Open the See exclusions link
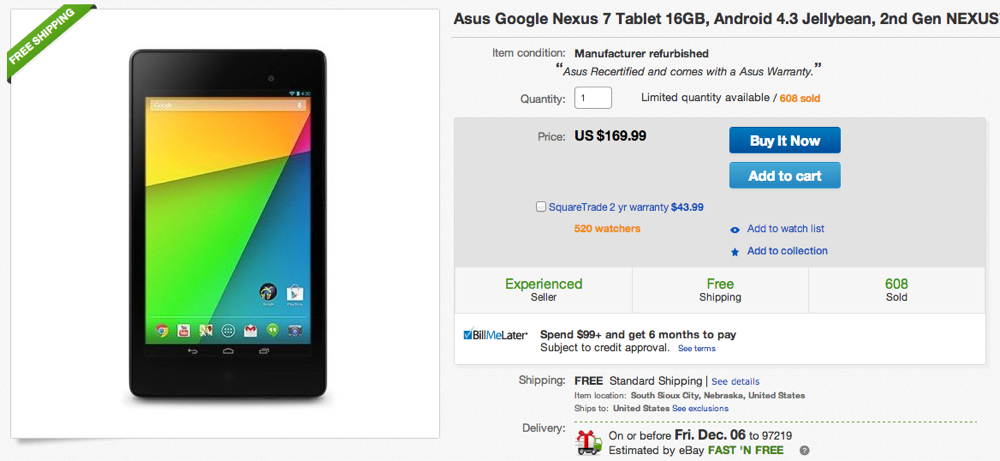 click(700, 408)
